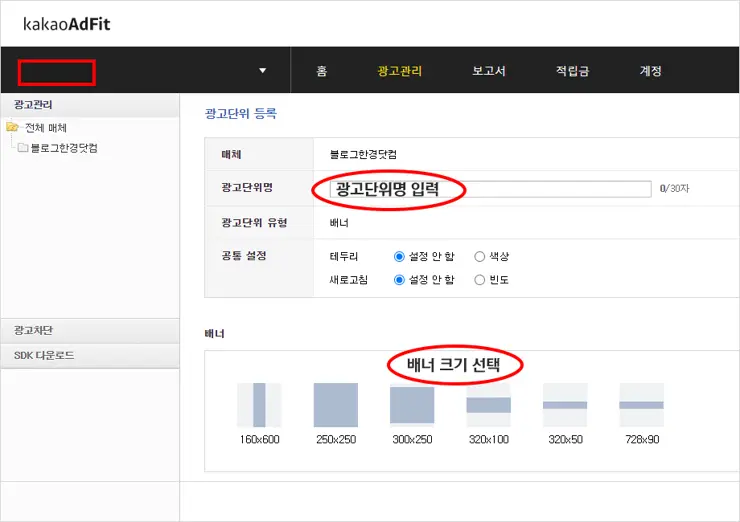
Task: Open the account selector dropdown arrow
Action: (262, 71)
